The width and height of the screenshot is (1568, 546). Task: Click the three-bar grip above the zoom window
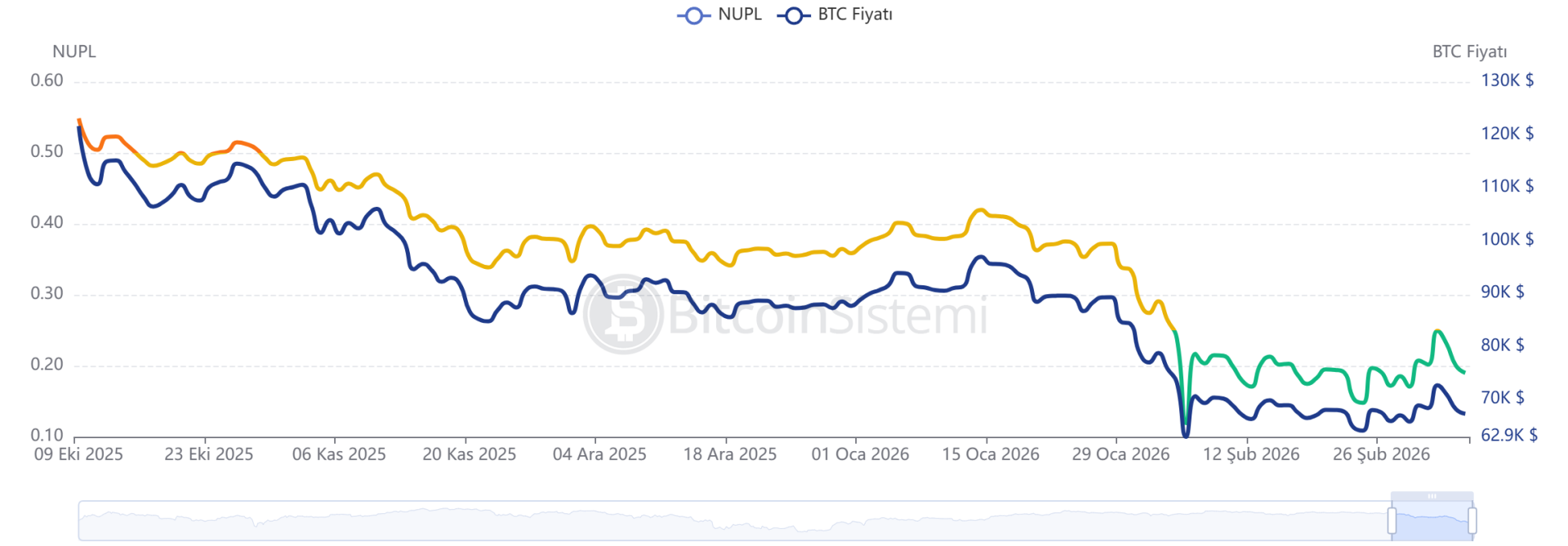[1432, 496]
